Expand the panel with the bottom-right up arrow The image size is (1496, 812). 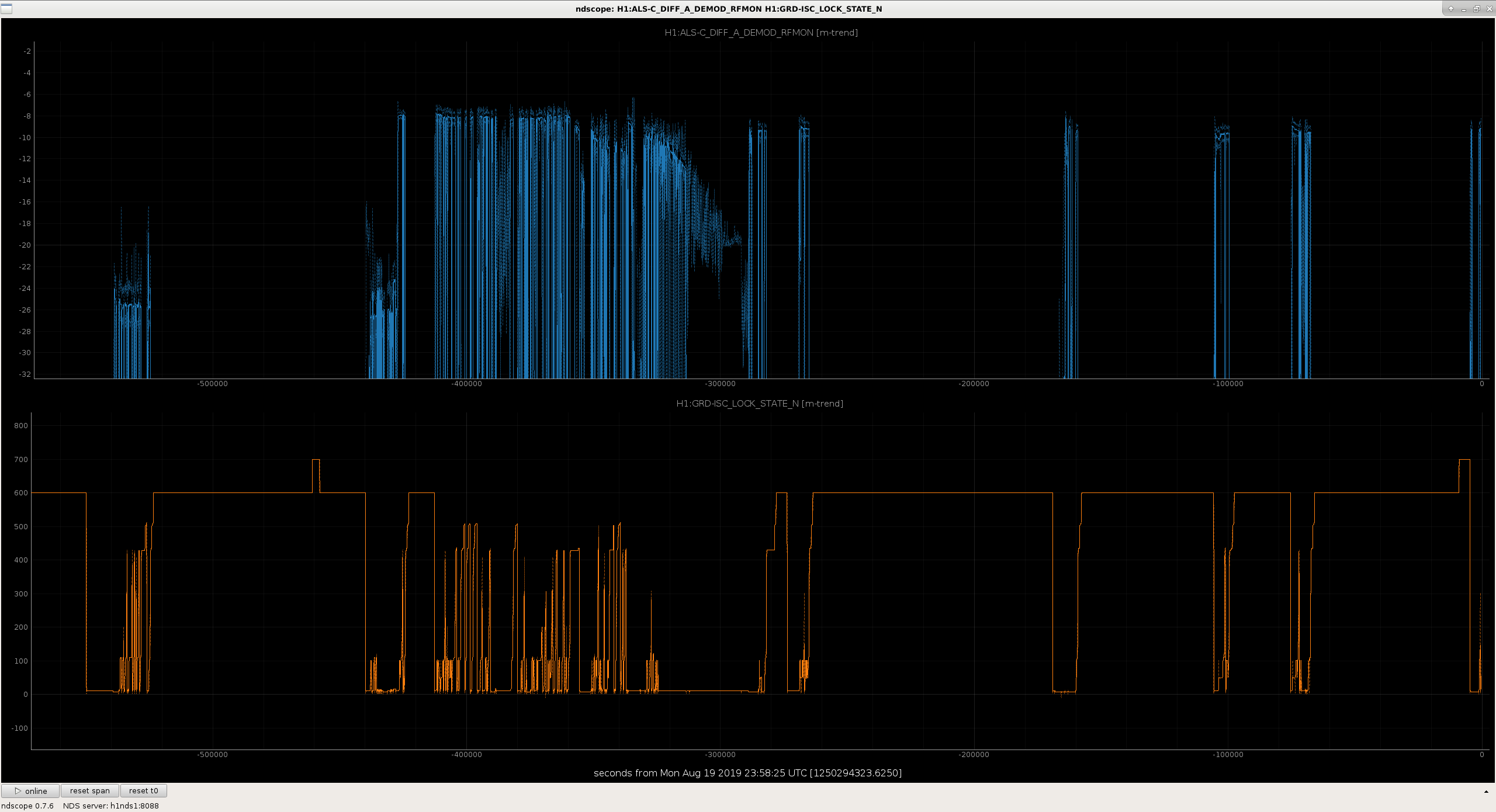(1486, 792)
